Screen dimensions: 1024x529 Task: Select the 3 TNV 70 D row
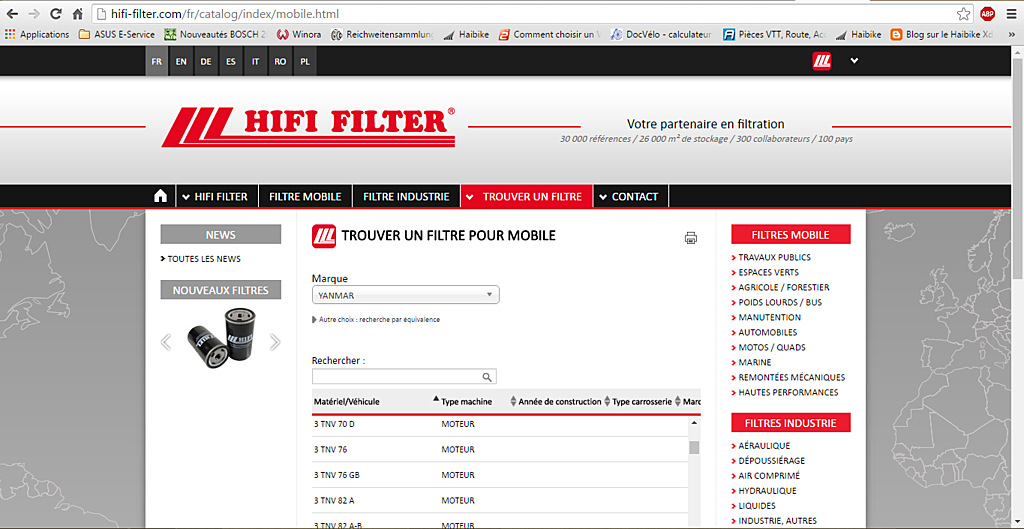(500, 425)
